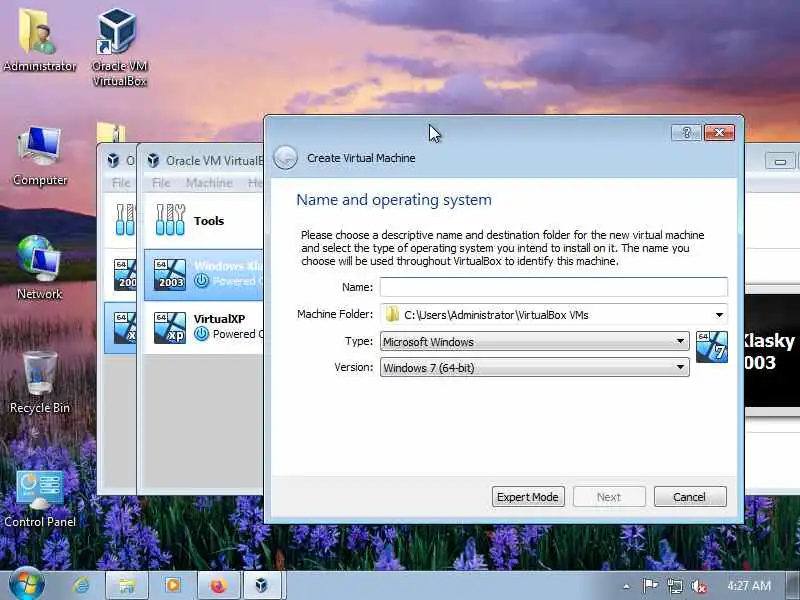800x600 pixels.
Task: Open the network tray icon
Action: (674, 586)
